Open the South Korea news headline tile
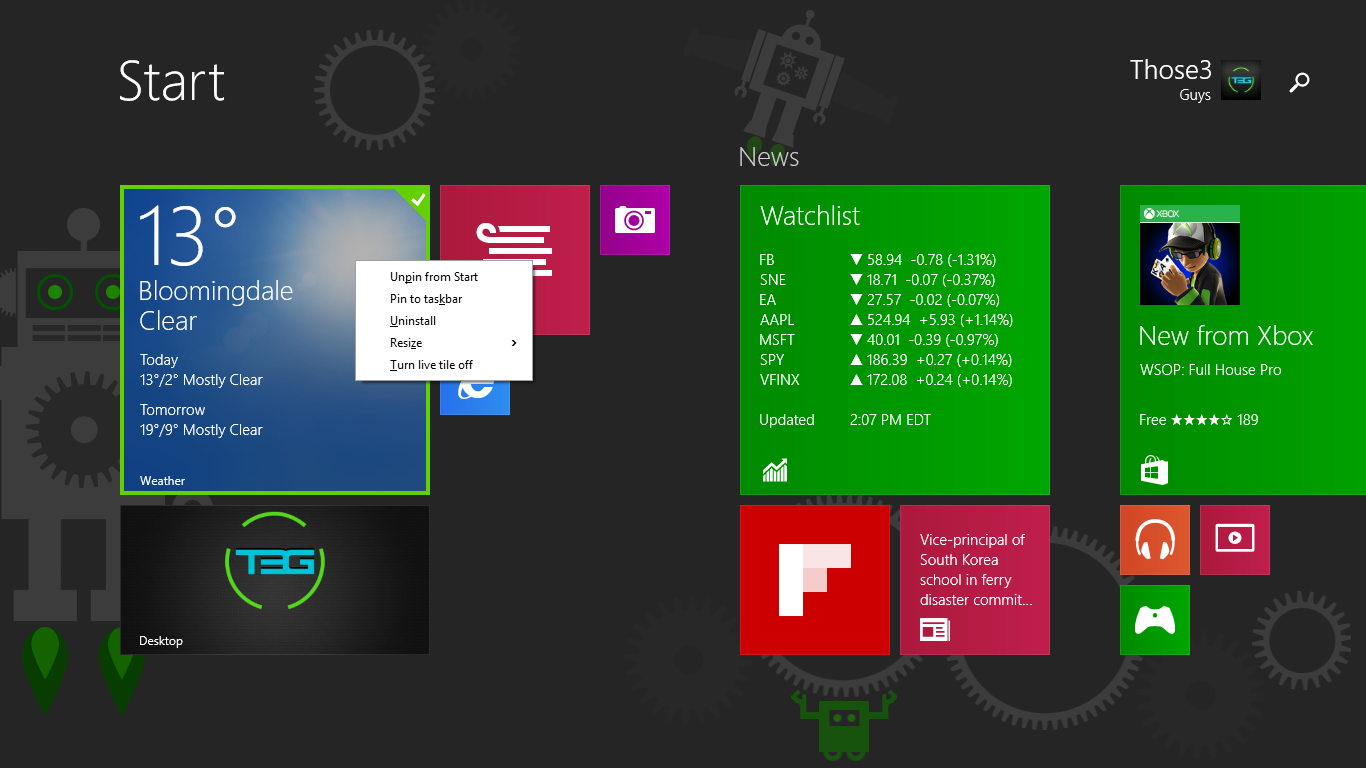The height and width of the screenshot is (768, 1366). 974,580
